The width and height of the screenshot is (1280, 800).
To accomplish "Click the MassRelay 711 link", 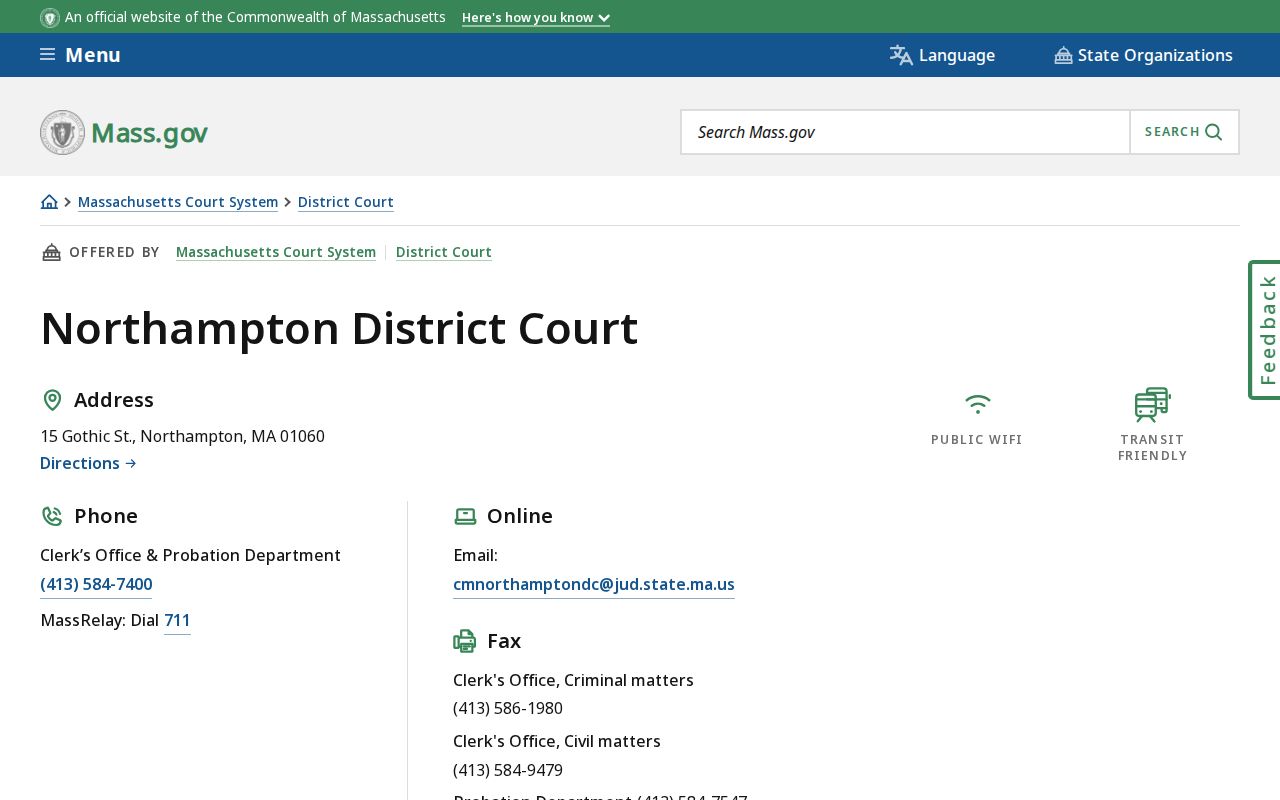I will [x=177, y=620].
